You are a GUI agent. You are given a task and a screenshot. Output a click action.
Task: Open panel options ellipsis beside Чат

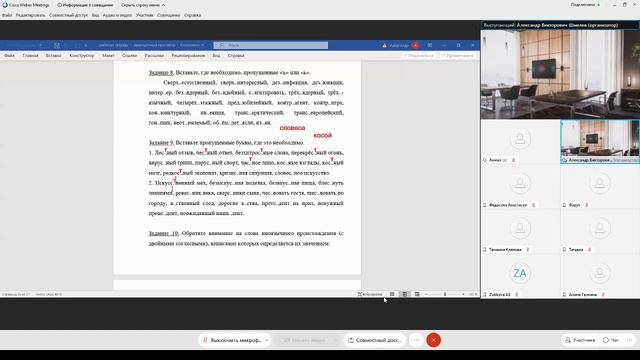tap(629, 340)
